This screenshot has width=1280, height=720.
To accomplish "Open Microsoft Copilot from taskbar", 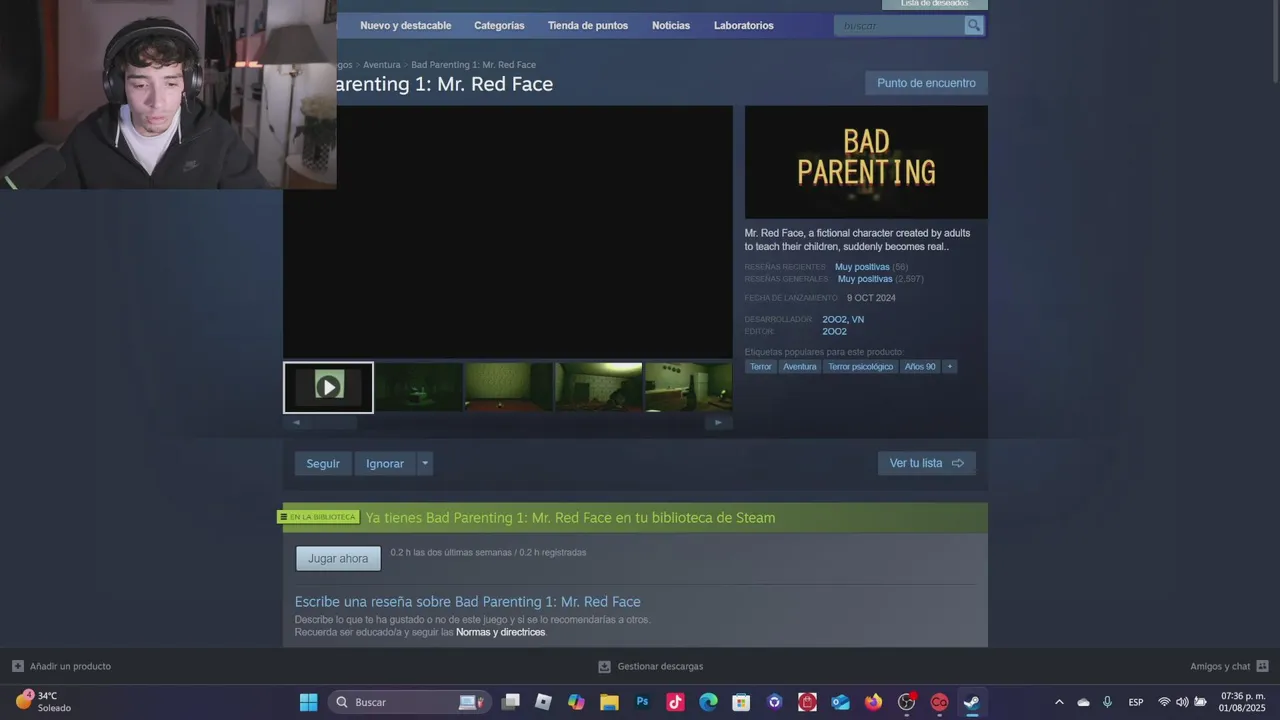I will click(576, 702).
